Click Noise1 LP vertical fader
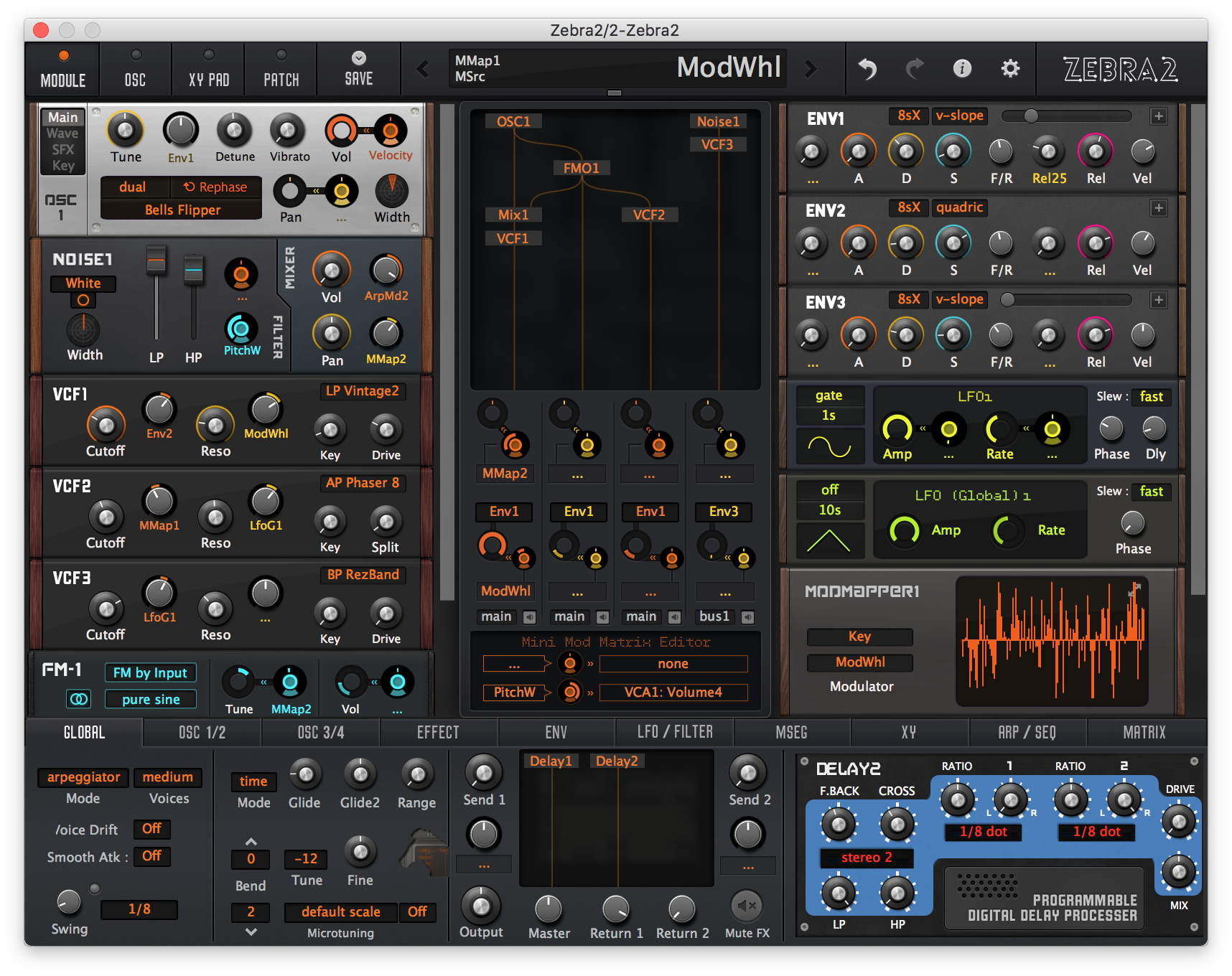The height and width of the screenshot is (976, 1232). [156, 291]
